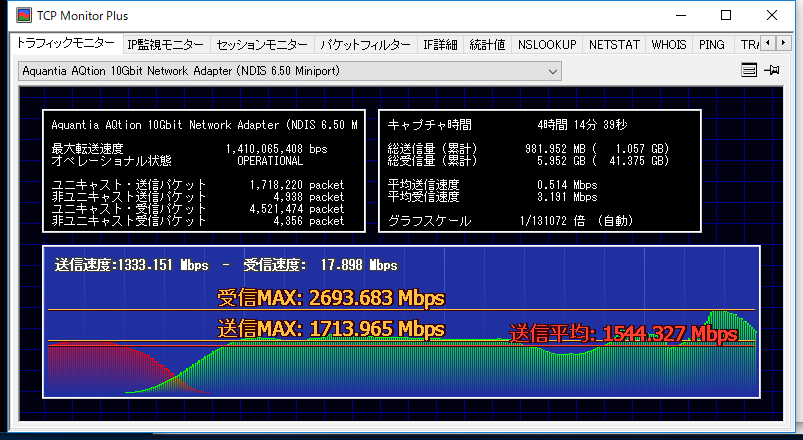Minimize the TCP Monitor Plus window
Screen dimensions: 803x440
681,15
